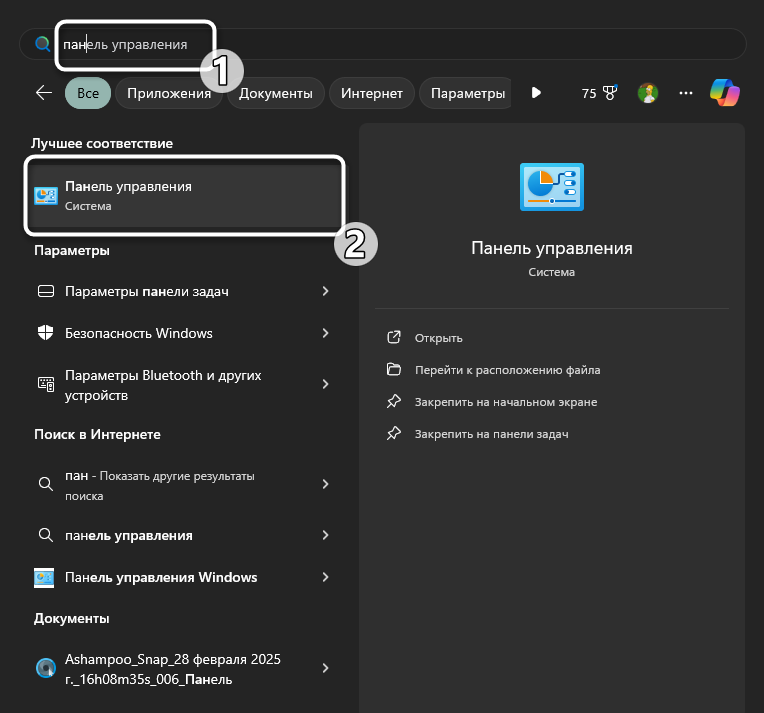764x713 pixels.
Task: Click Панель управления title in preview pane
Action: click(x=552, y=248)
